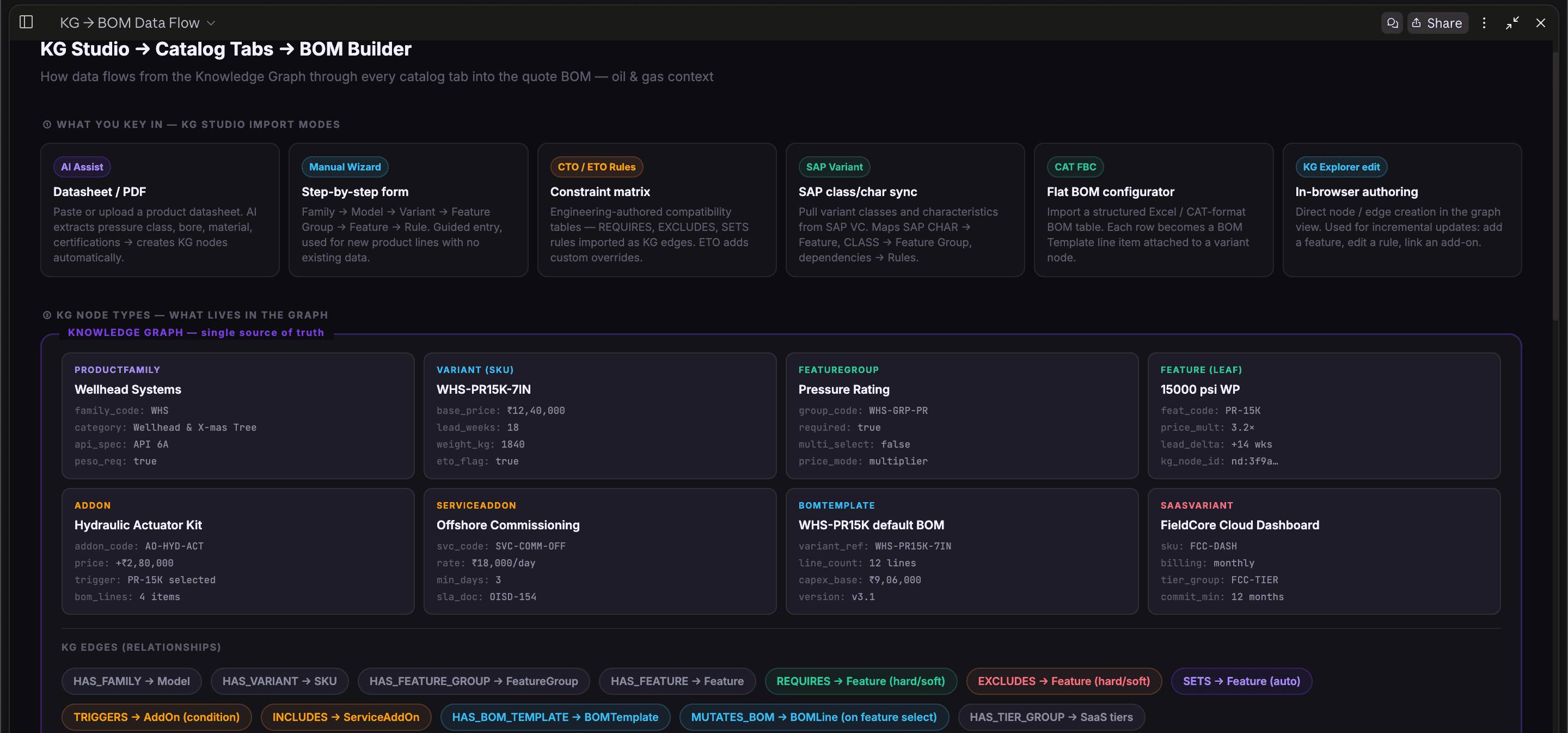The height and width of the screenshot is (733, 1568).
Task: Click the SETS → Feature (auto) chip
Action: point(1241,681)
